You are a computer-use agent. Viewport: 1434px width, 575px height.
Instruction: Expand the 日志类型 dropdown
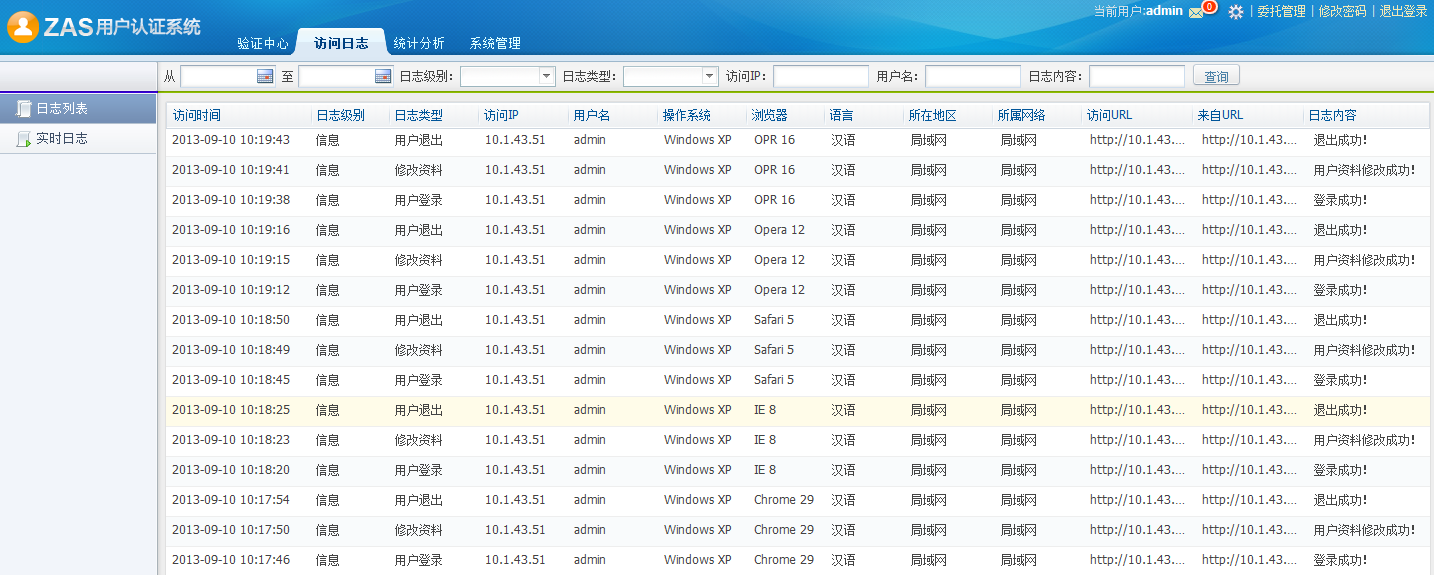pos(709,76)
